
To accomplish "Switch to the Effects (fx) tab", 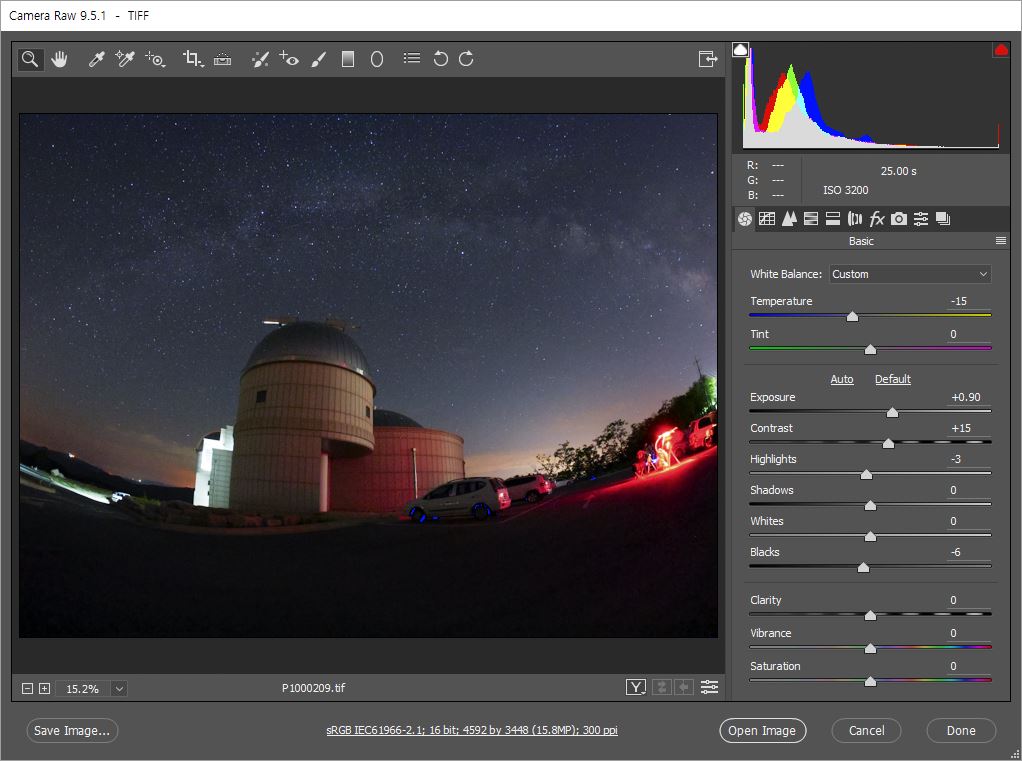I will coord(877,219).
